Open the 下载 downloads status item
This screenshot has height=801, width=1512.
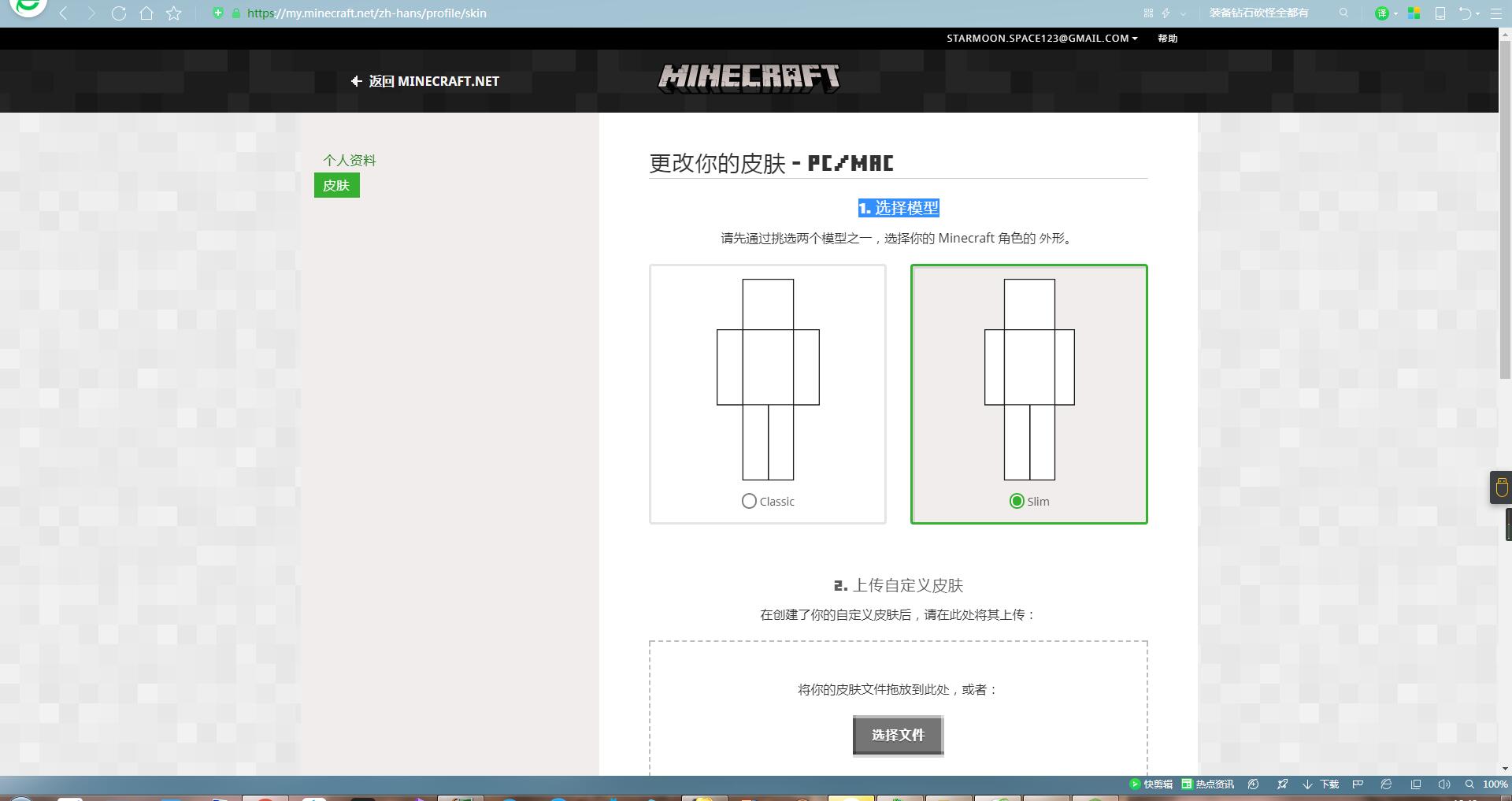[1321, 784]
